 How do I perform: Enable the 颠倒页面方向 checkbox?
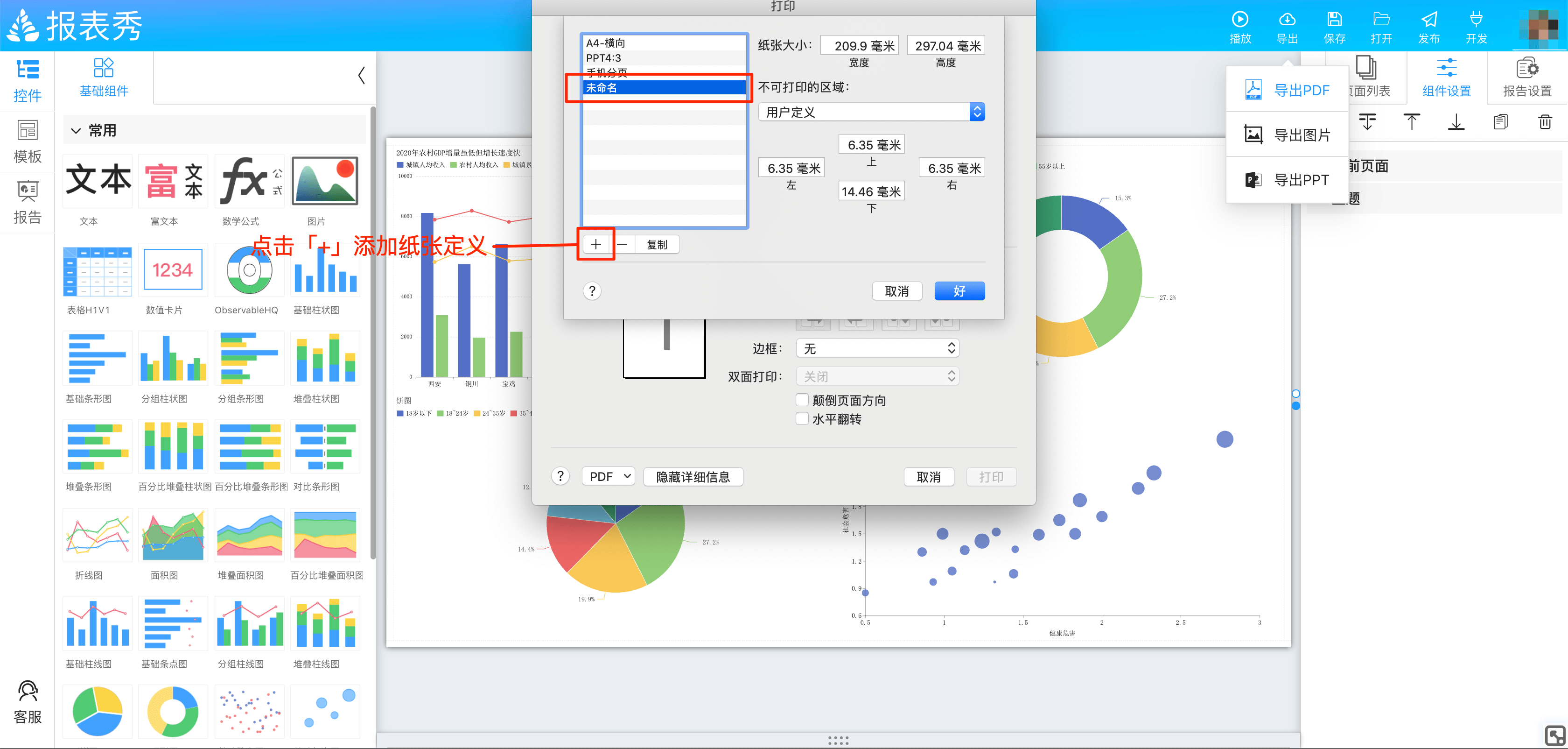(802, 400)
